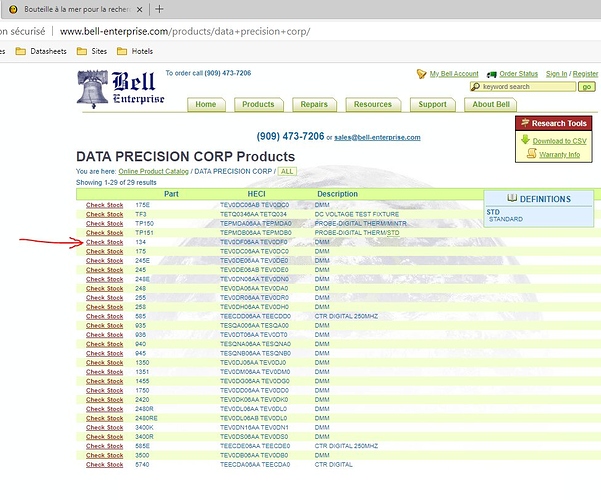Screen dimensions: 601x500
Task: Open the Resources navigation tab
Action: 373,104
